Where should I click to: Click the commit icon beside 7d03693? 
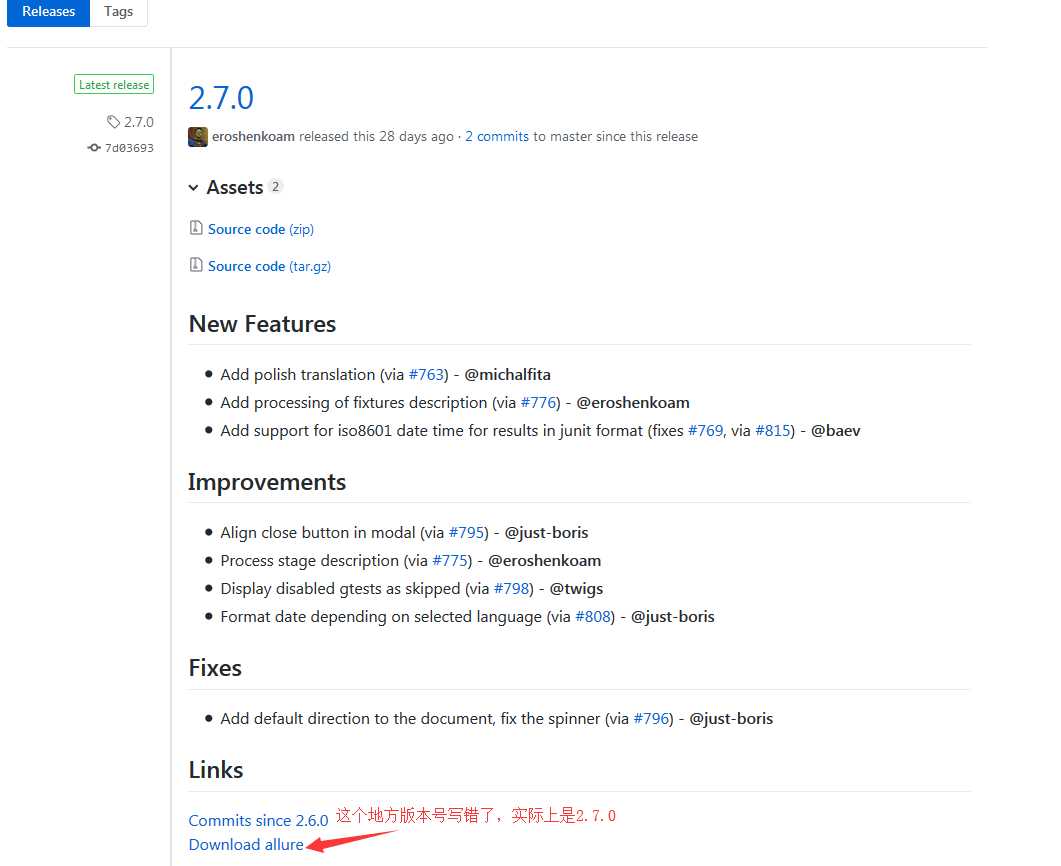(94, 147)
